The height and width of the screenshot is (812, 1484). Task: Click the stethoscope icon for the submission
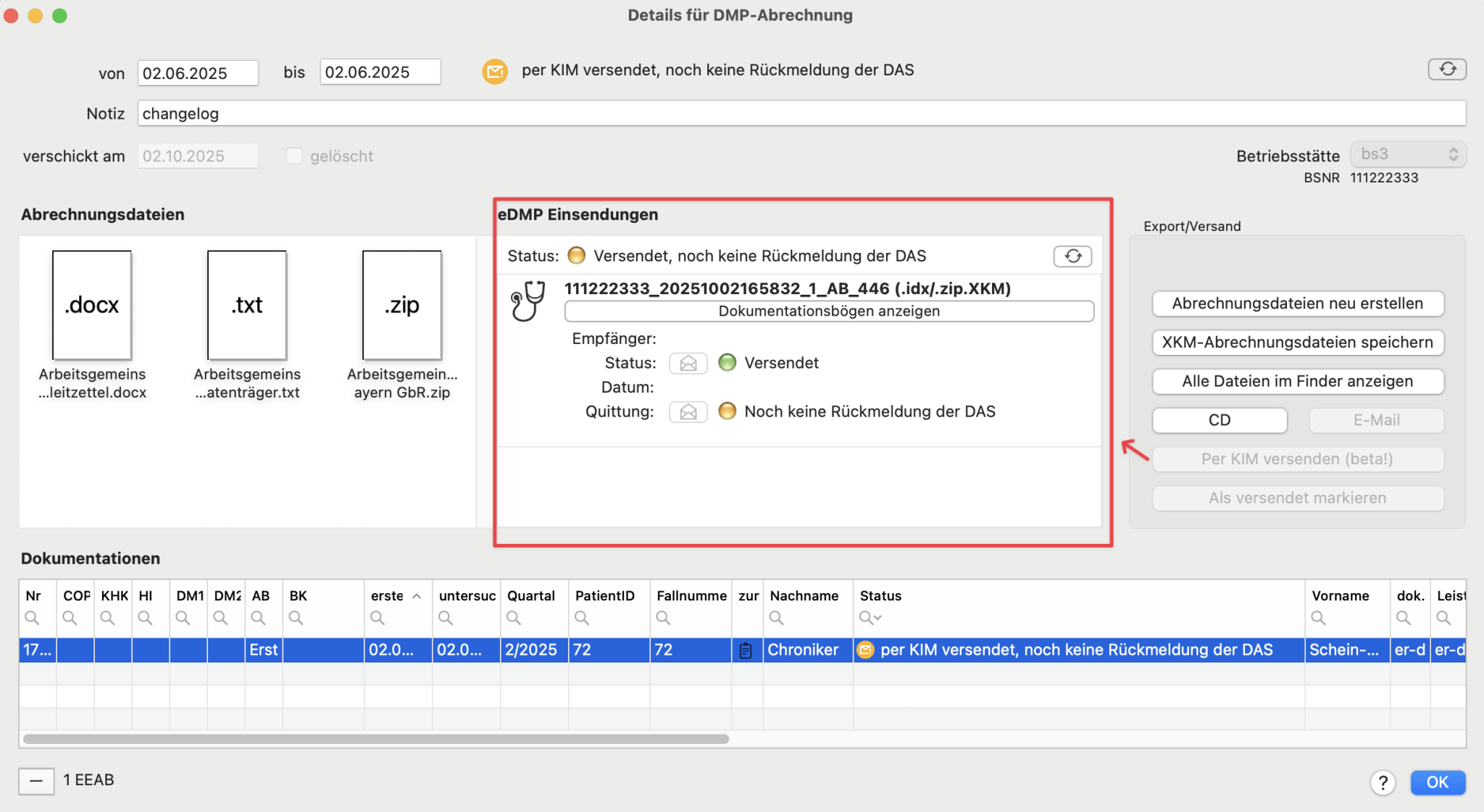coord(528,301)
